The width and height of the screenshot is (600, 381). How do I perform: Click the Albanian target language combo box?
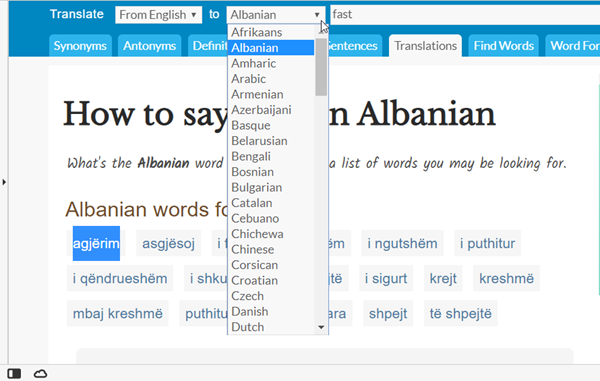tap(276, 15)
